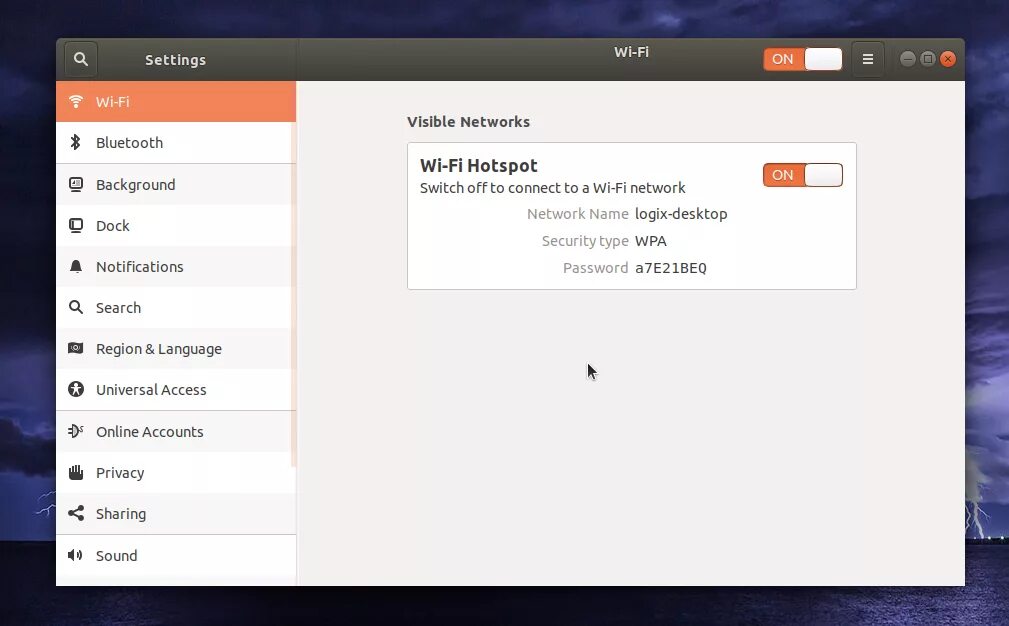1009x626 pixels.
Task: Go to Sharing settings
Action: click(x=176, y=514)
